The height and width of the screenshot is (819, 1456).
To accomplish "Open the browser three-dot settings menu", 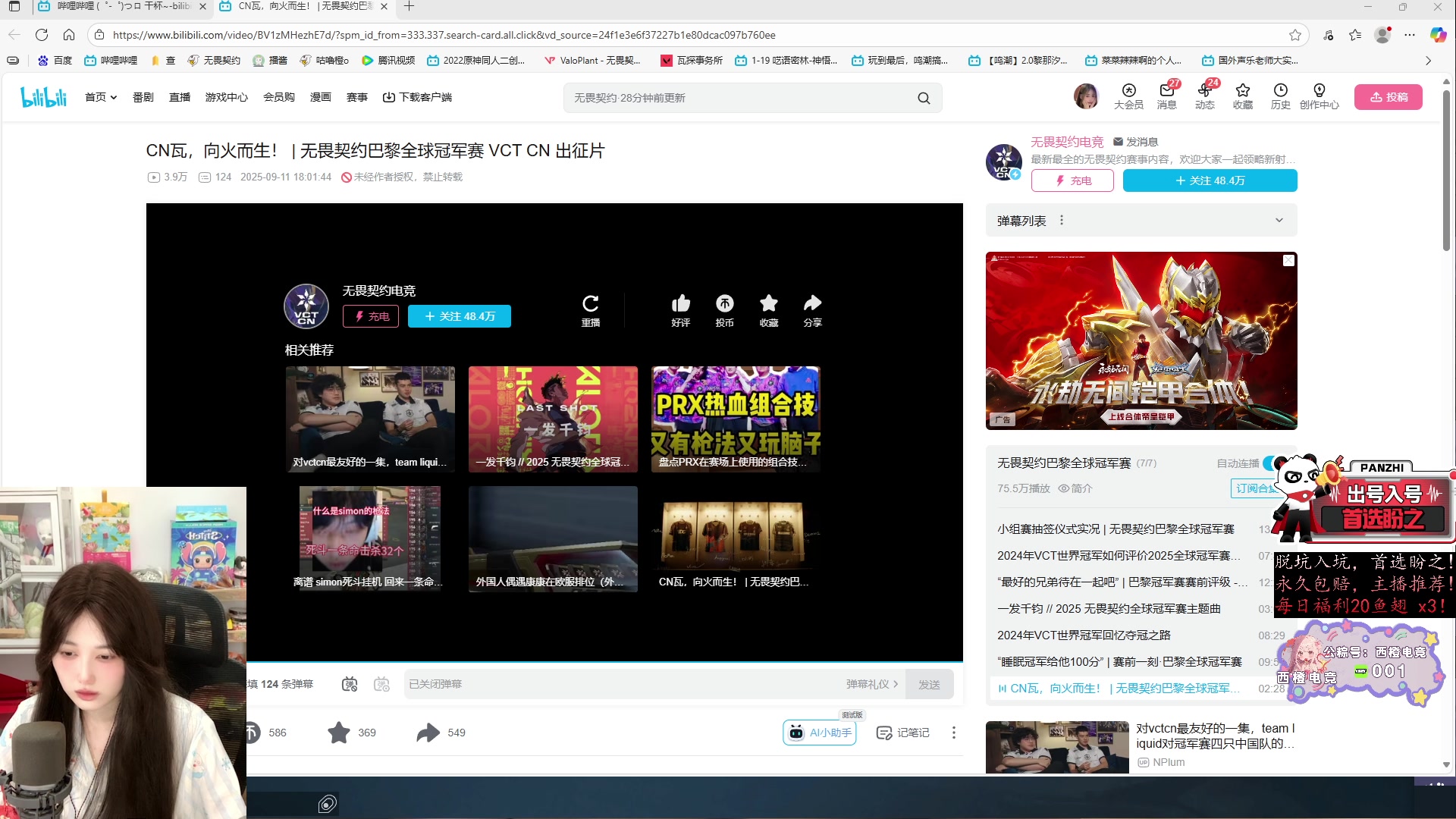I will pos(1410,35).
